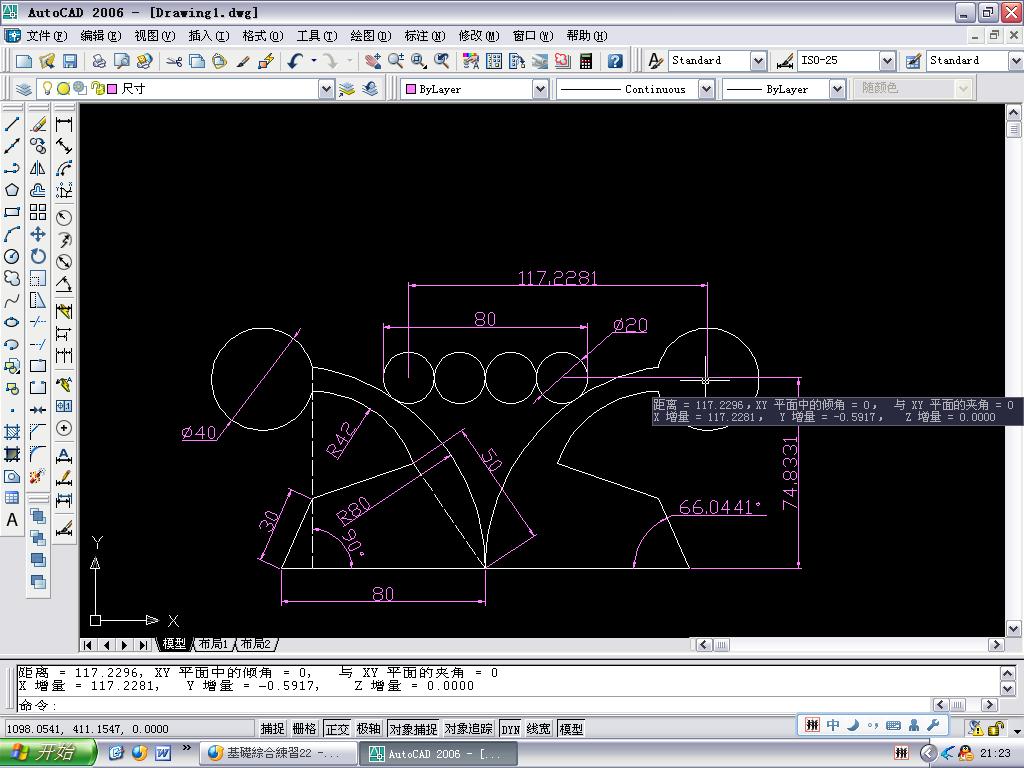
Task: Select the Move modify tool
Action: [x=38, y=234]
